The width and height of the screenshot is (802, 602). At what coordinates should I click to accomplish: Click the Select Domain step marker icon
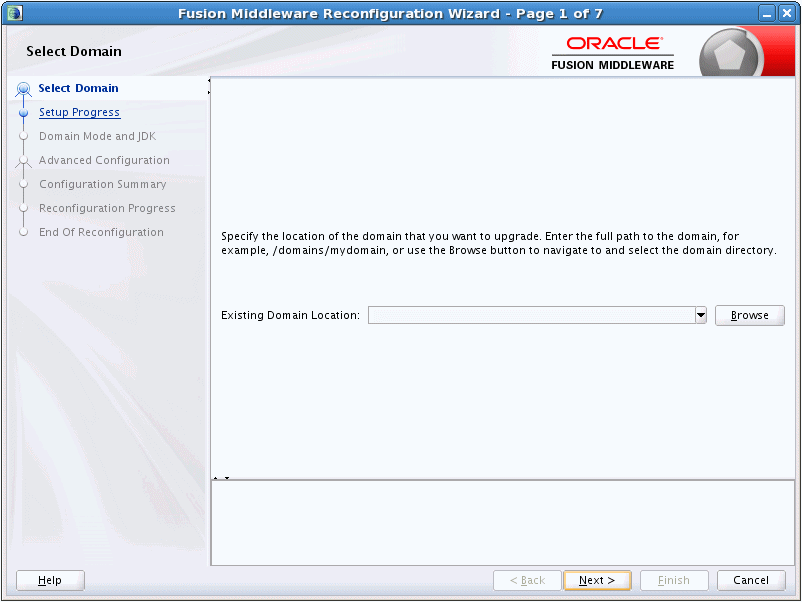click(24, 90)
